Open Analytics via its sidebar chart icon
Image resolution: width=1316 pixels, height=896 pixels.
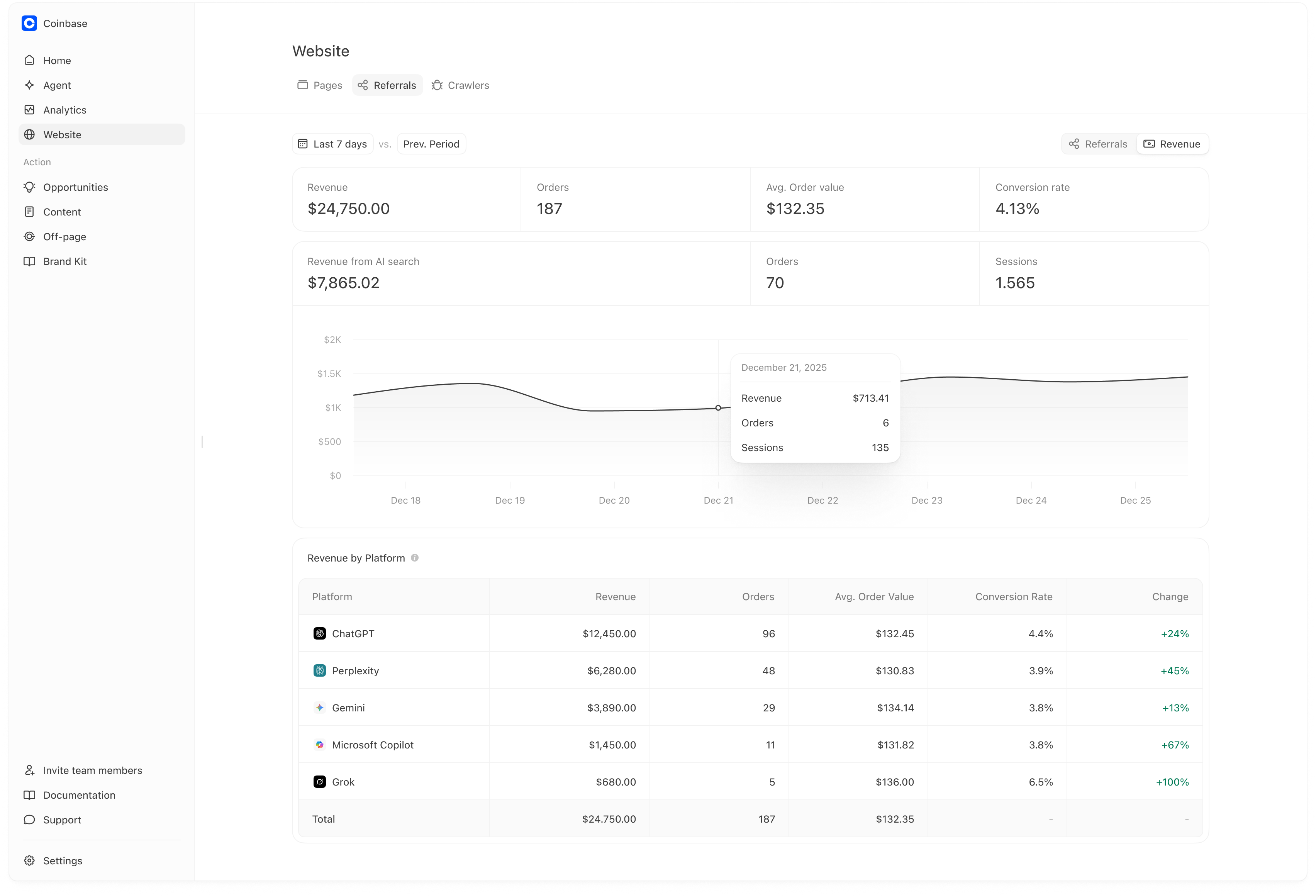pyautogui.click(x=30, y=110)
